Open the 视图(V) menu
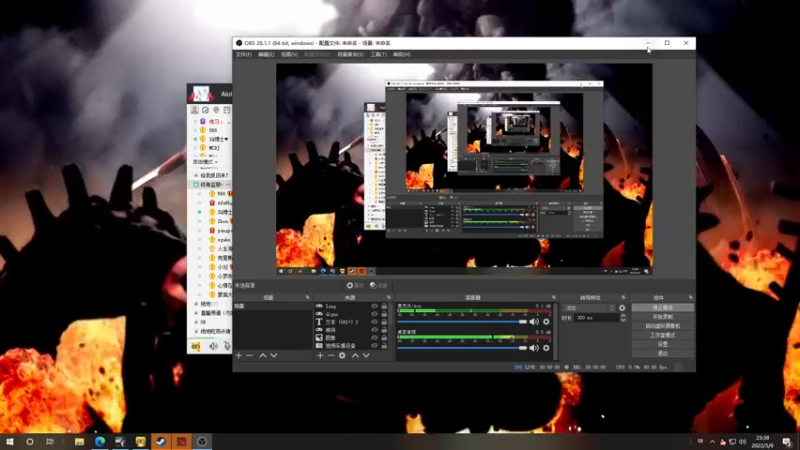This screenshot has width=800, height=450. (x=289, y=54)
